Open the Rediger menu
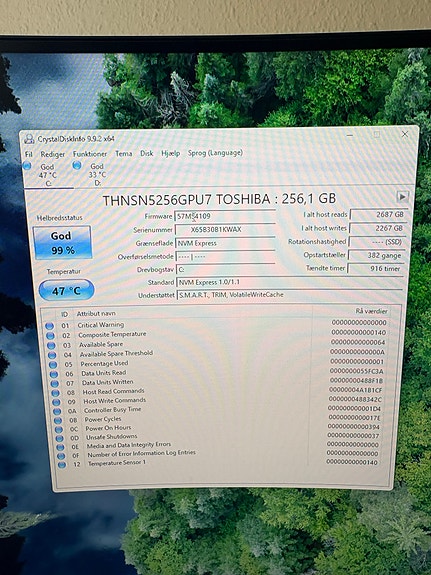 pos(52,154)
